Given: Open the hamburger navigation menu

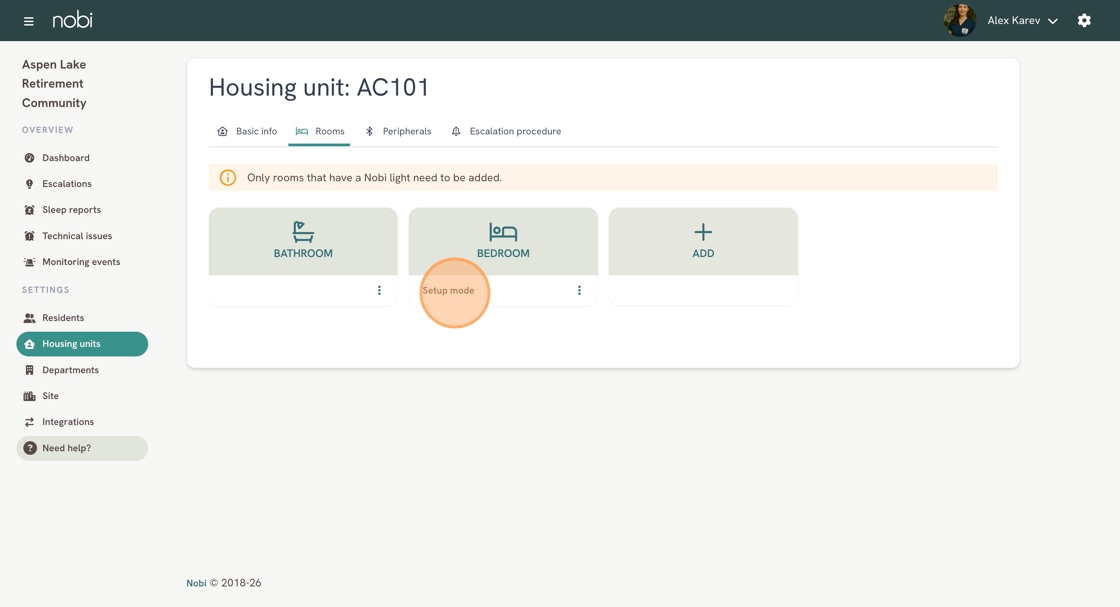Looking at the screenshot, I should (x=28, y=21).
